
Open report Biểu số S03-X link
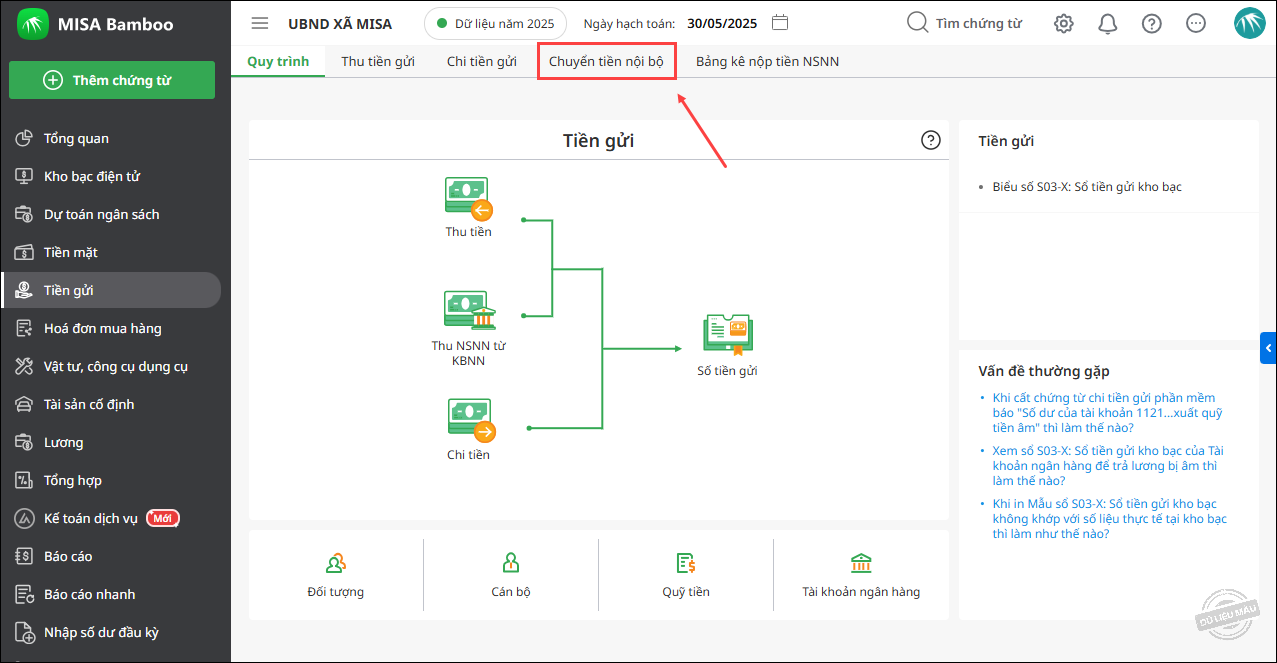click(x=1087, y=187)
